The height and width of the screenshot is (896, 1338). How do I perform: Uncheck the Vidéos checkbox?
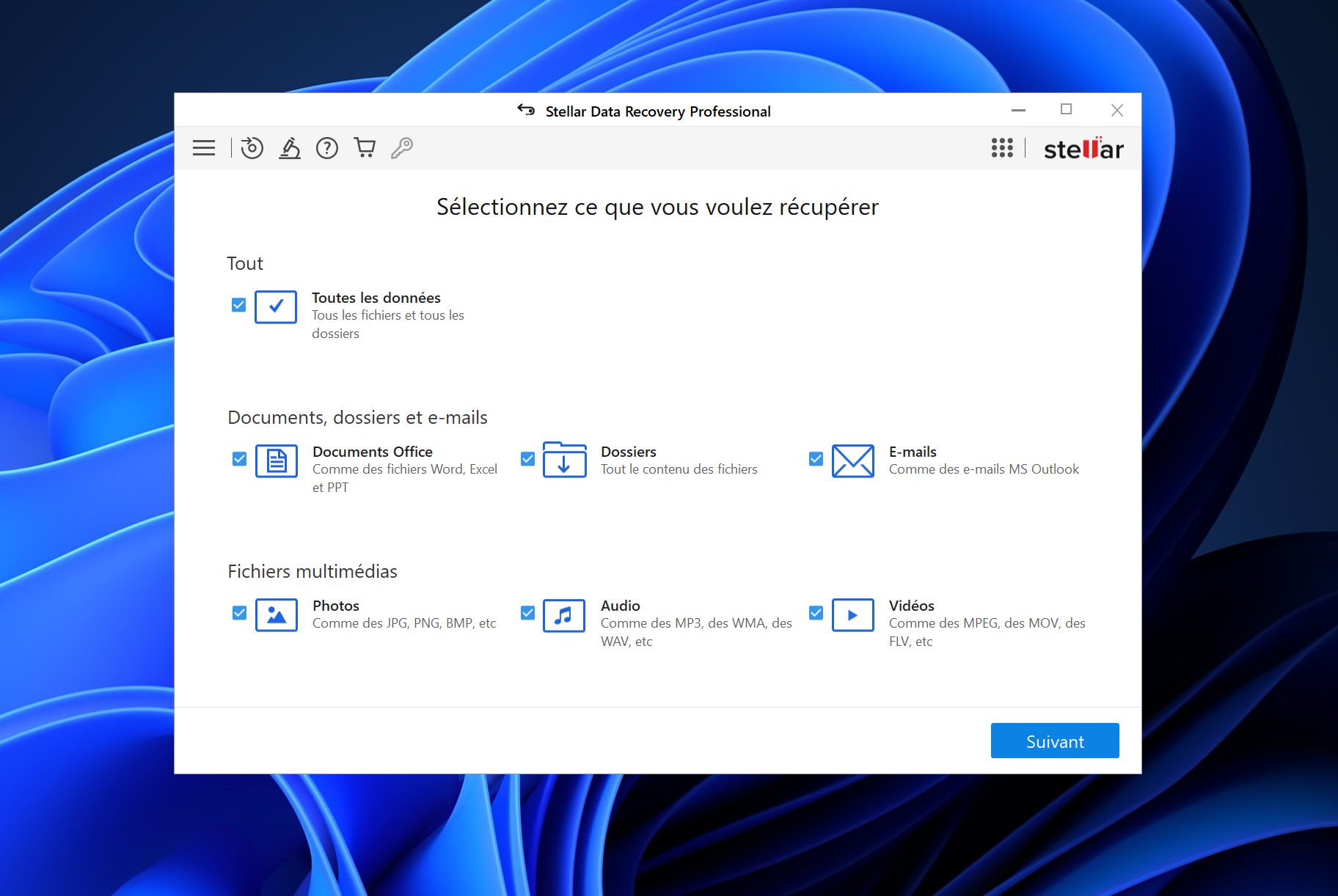tap(816, 613)
